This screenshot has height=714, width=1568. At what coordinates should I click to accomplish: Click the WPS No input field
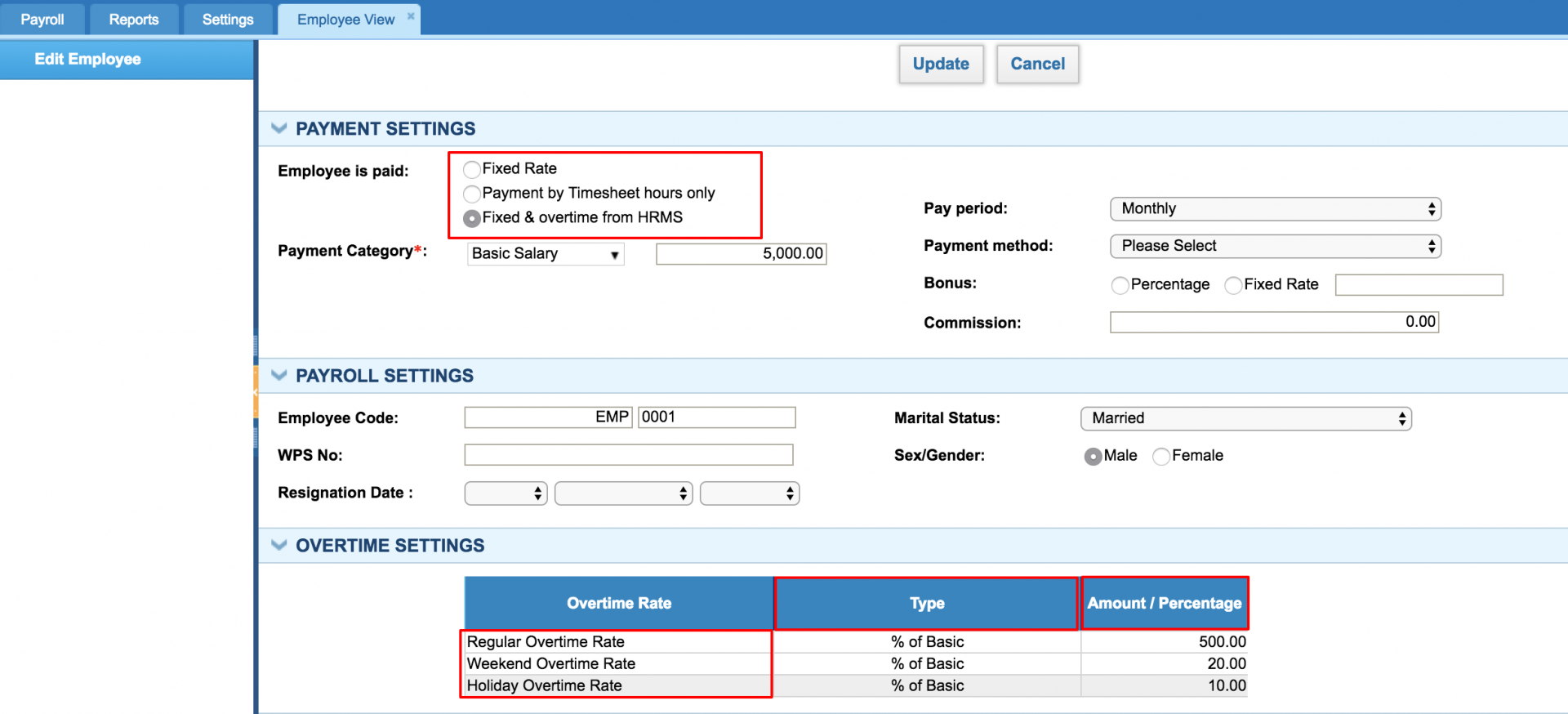[x=629, y=455]
